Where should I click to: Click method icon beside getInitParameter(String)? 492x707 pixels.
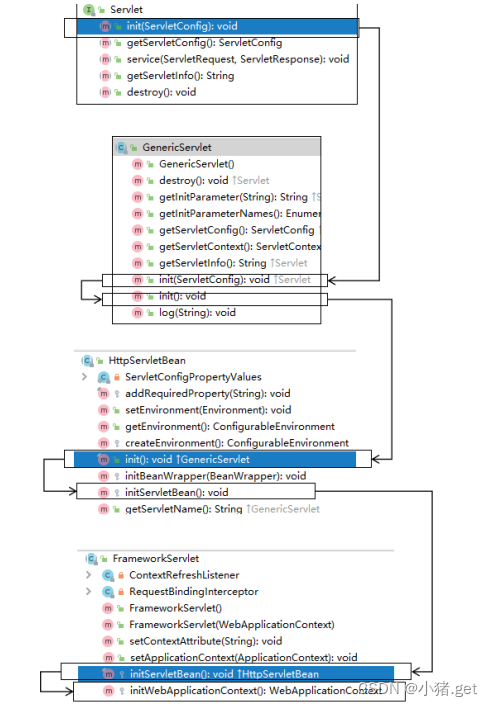point(138,197)
